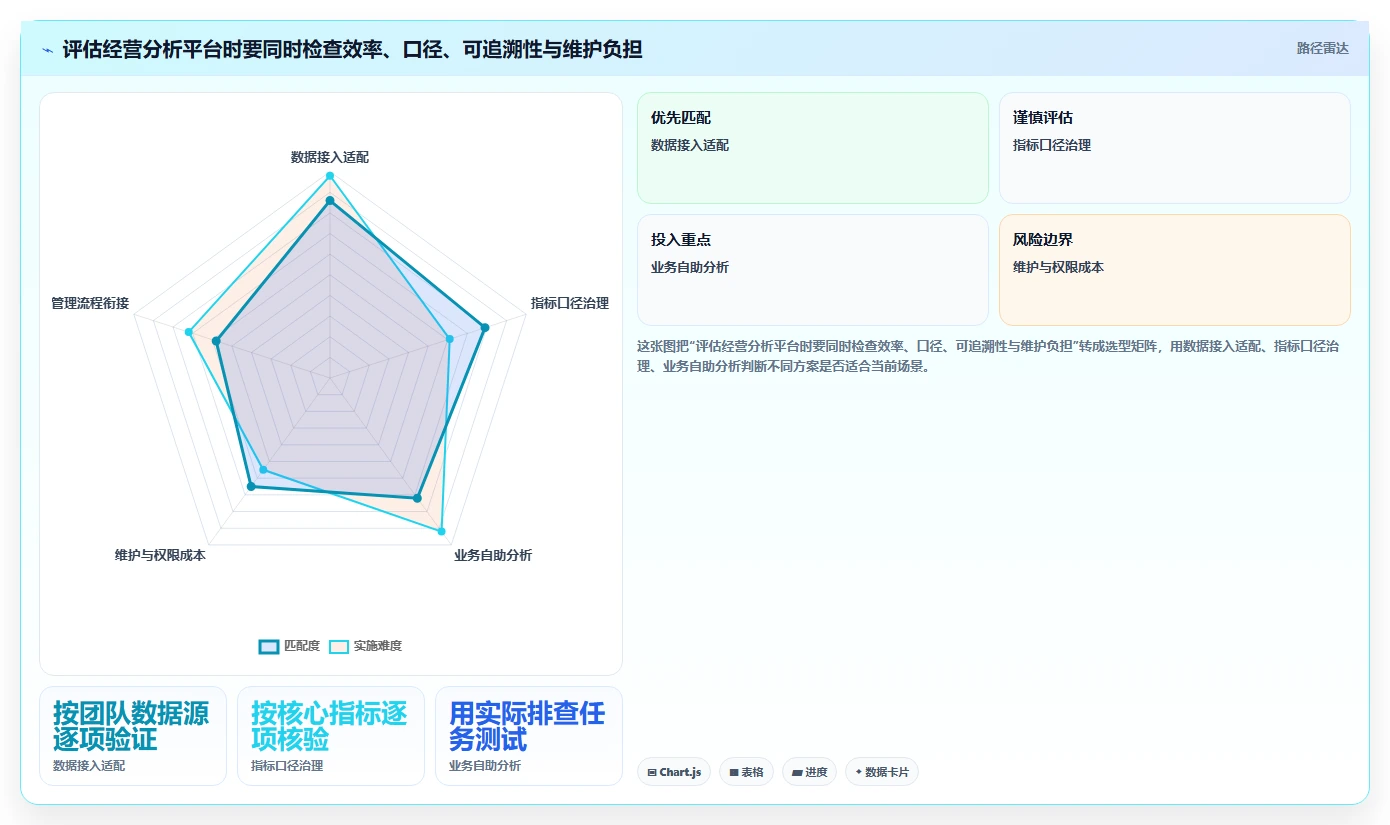This screenshot has width=1390, height=825.
Task: Click the 按核心指标逐项核验 headline
Action: [329, 727]
